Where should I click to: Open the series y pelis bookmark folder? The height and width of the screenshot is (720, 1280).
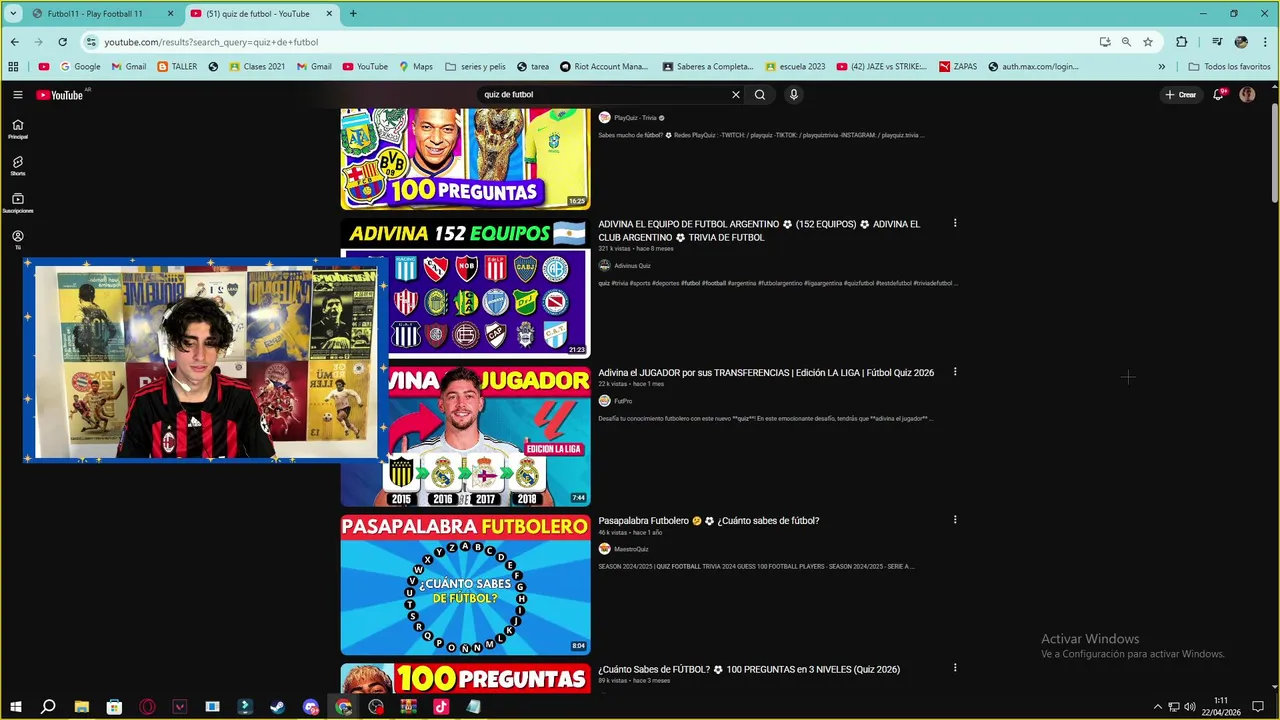point(475,67)
